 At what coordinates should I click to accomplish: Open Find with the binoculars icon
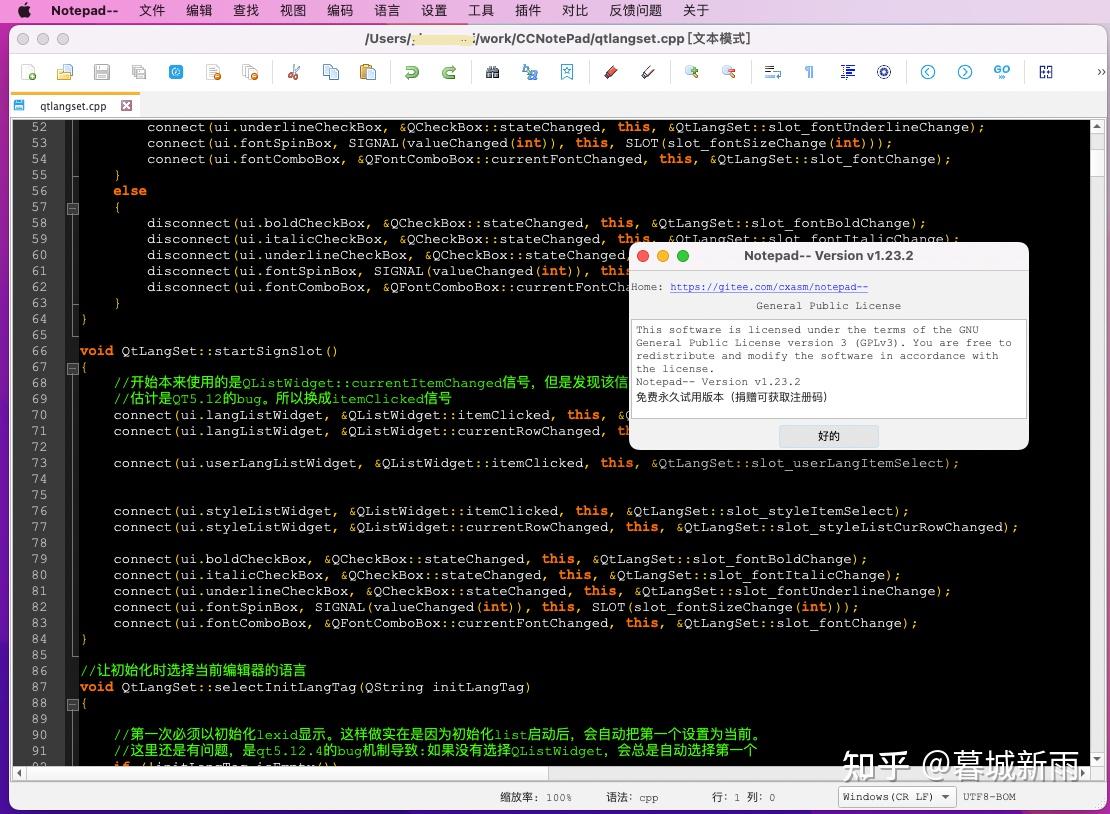click(x=492, y=72)
